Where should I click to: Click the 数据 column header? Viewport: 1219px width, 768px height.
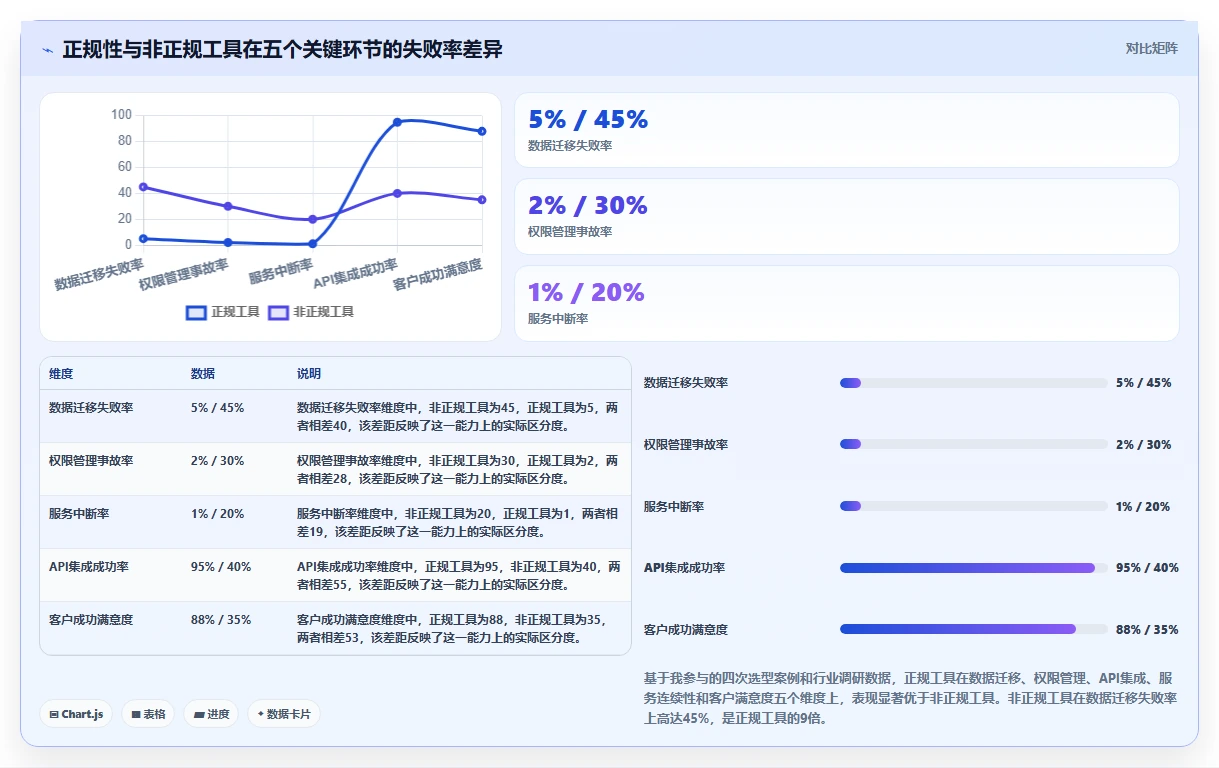coord(203,374)
